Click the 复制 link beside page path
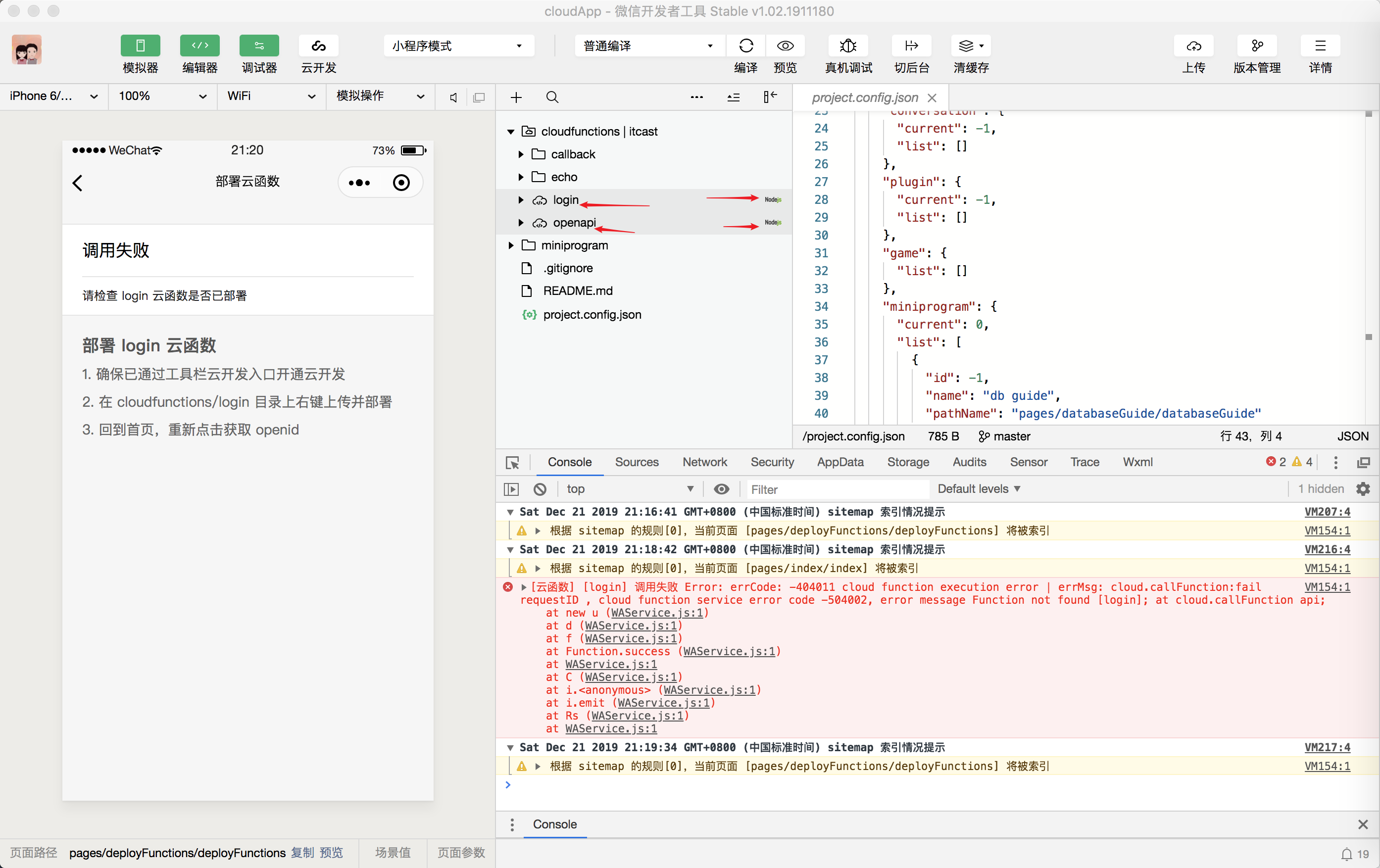Screen dimensions: 1380x868 coord(302,853)
